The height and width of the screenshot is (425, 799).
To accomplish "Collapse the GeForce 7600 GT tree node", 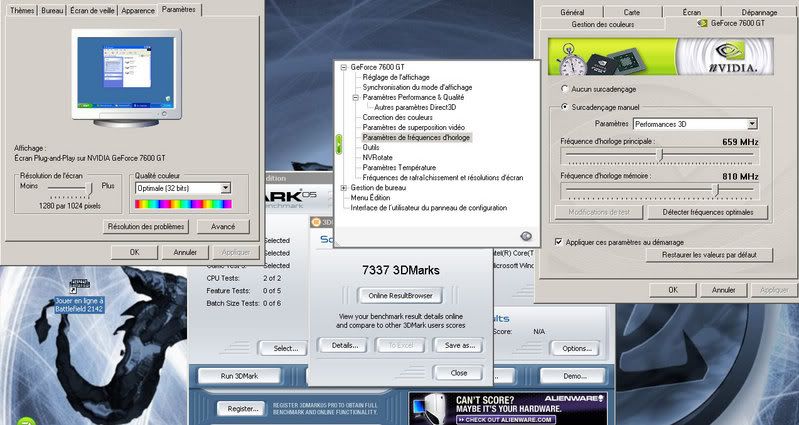I will tap(343, 67).
